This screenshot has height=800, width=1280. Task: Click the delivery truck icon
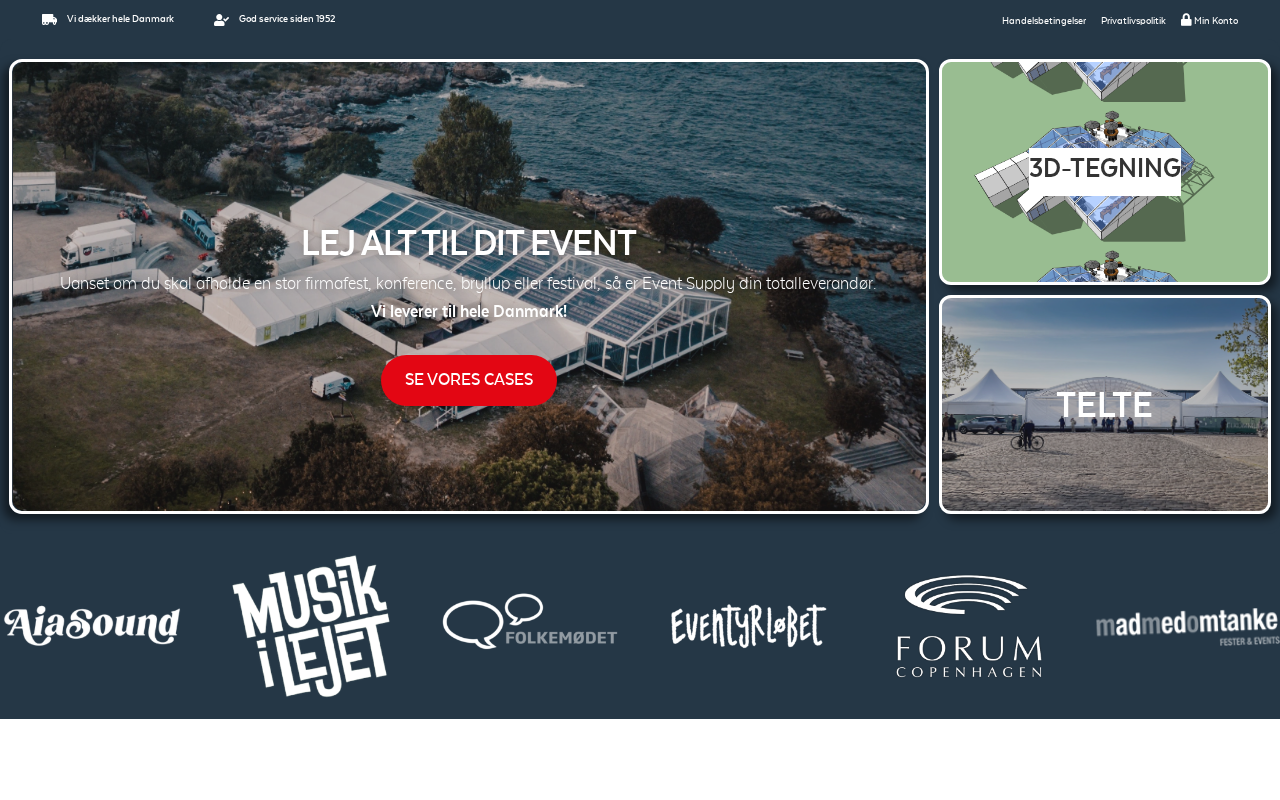coord(49,20)
